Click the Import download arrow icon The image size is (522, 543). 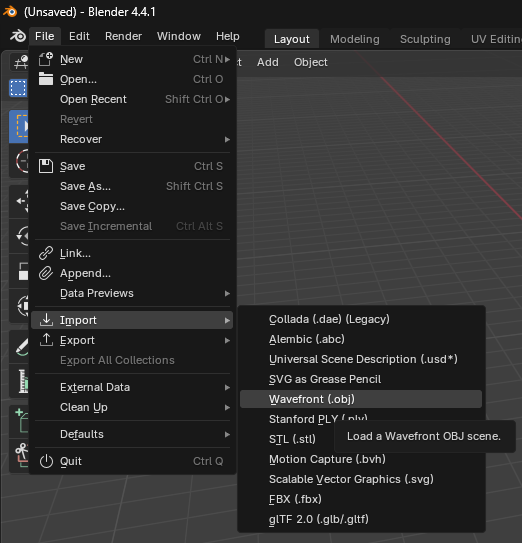tap(46, 320)
